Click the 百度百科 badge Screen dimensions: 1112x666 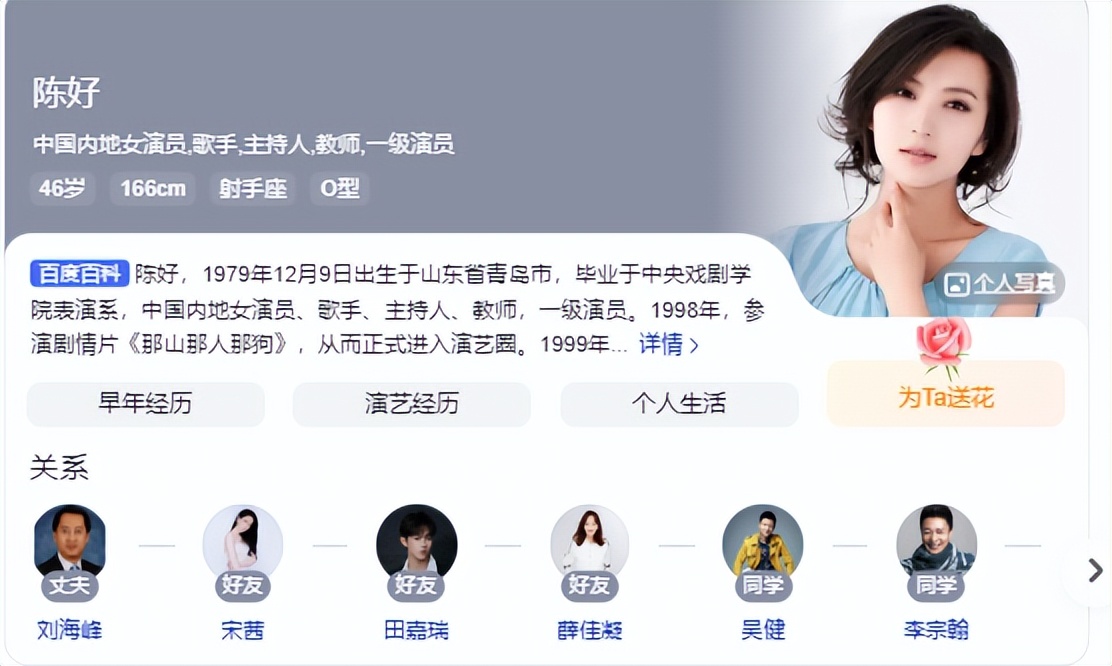[x=79, y=274]
